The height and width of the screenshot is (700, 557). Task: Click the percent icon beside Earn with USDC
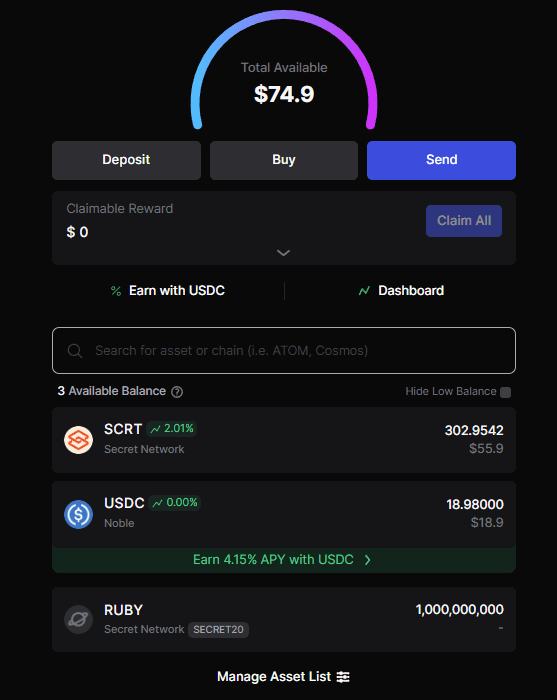click(x=116, y=291)
